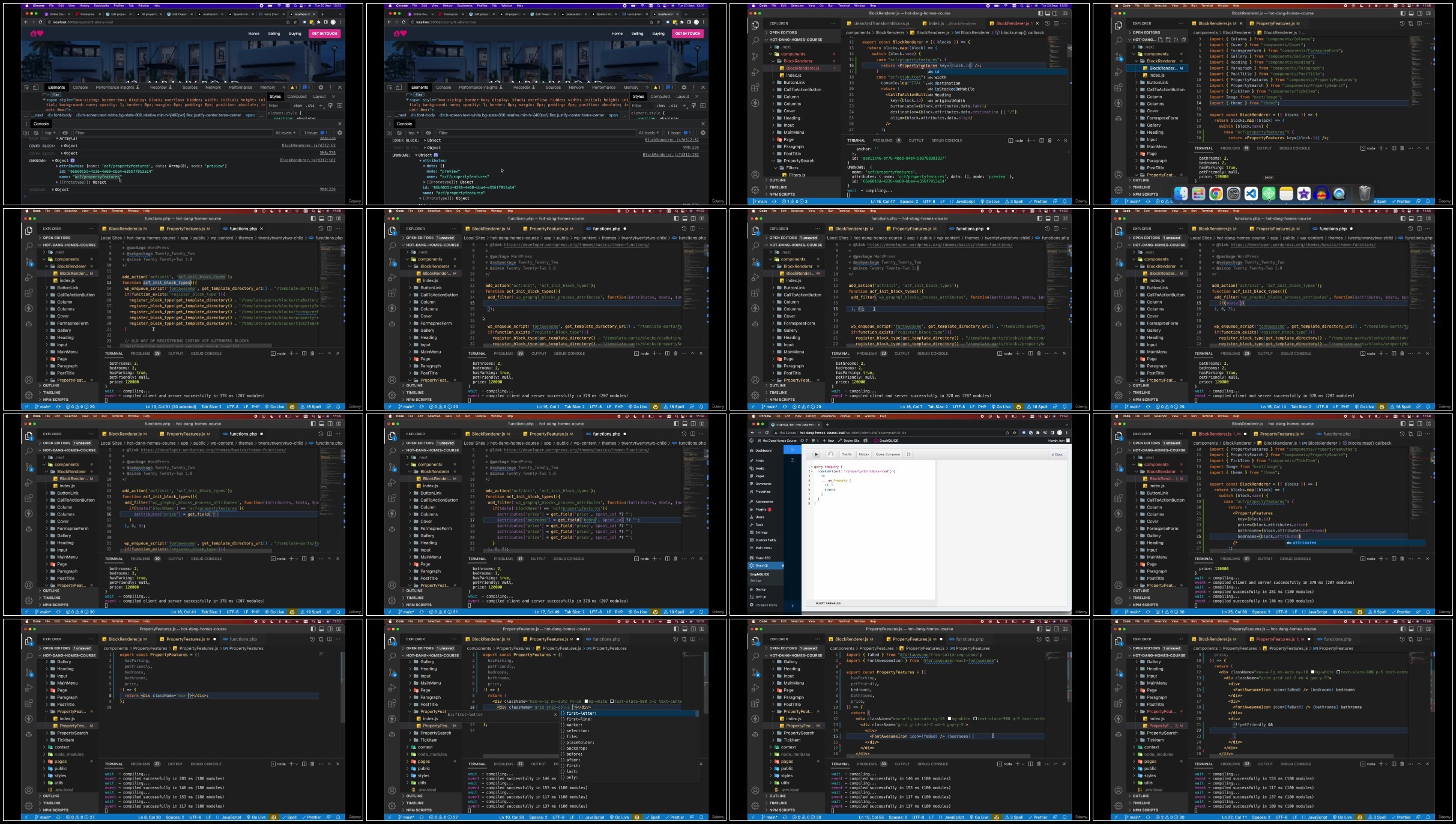Open Audacity from the Dock
1456x824 pixels.
(x=1322, y=193)
